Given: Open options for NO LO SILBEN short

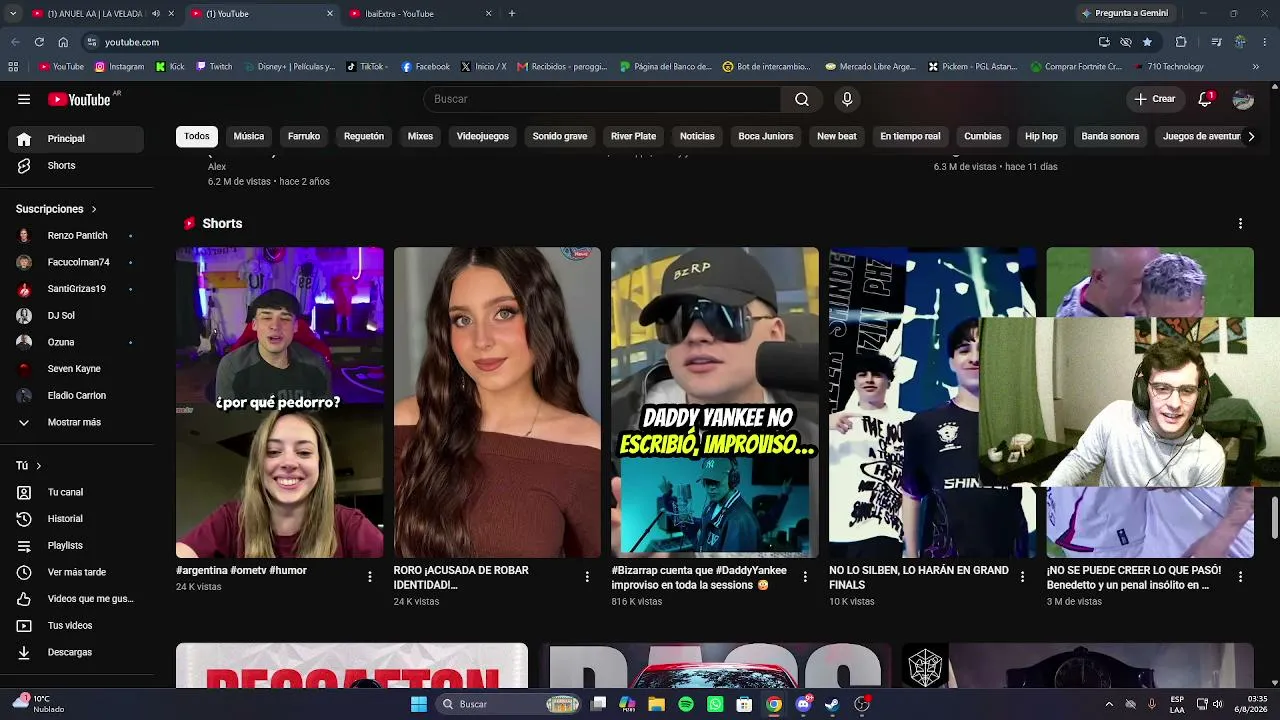Looking at the screenshot, I should coord(1022,577).
